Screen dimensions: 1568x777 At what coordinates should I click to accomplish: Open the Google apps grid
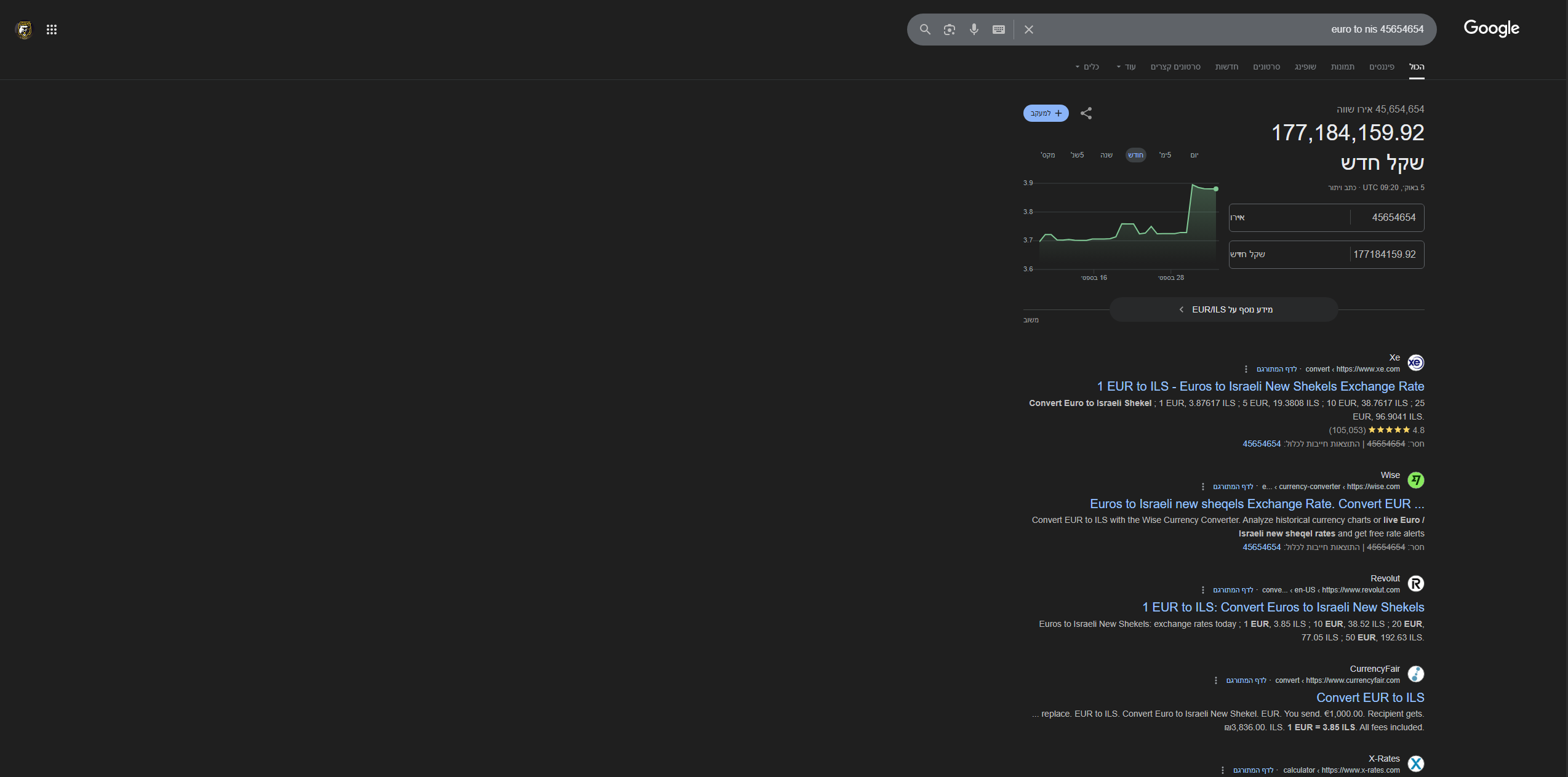pyautogui.click(x=52, y=29)
